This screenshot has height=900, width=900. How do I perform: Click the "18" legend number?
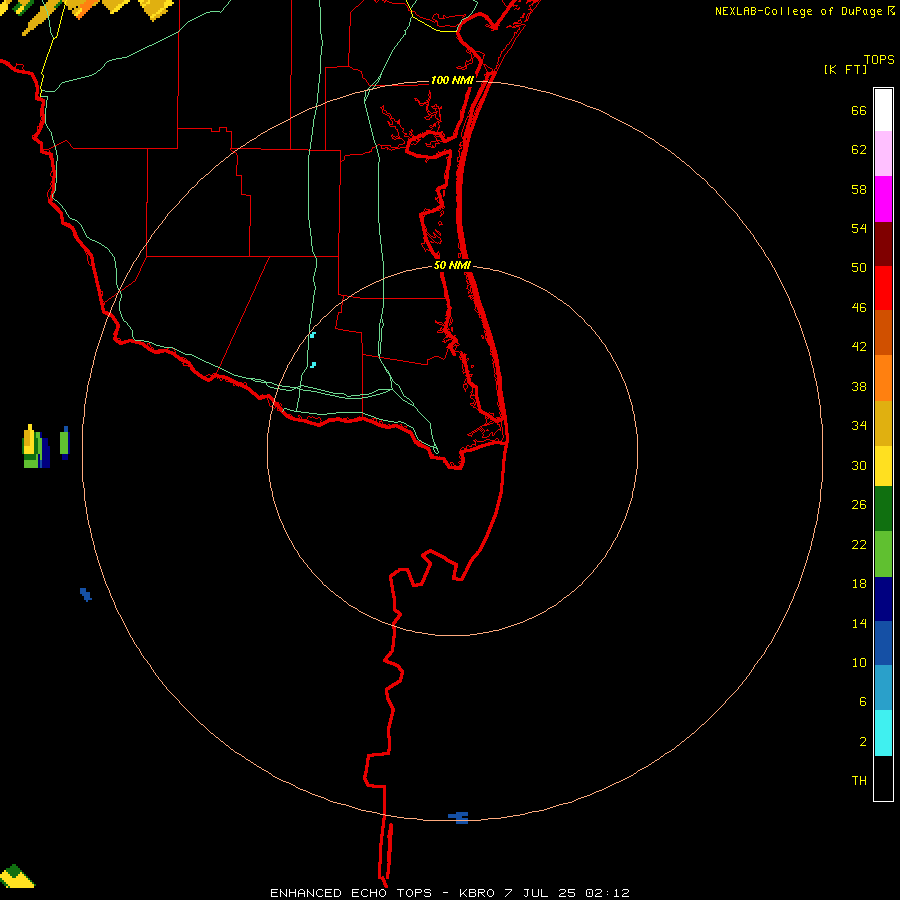[x=859, y=584]
